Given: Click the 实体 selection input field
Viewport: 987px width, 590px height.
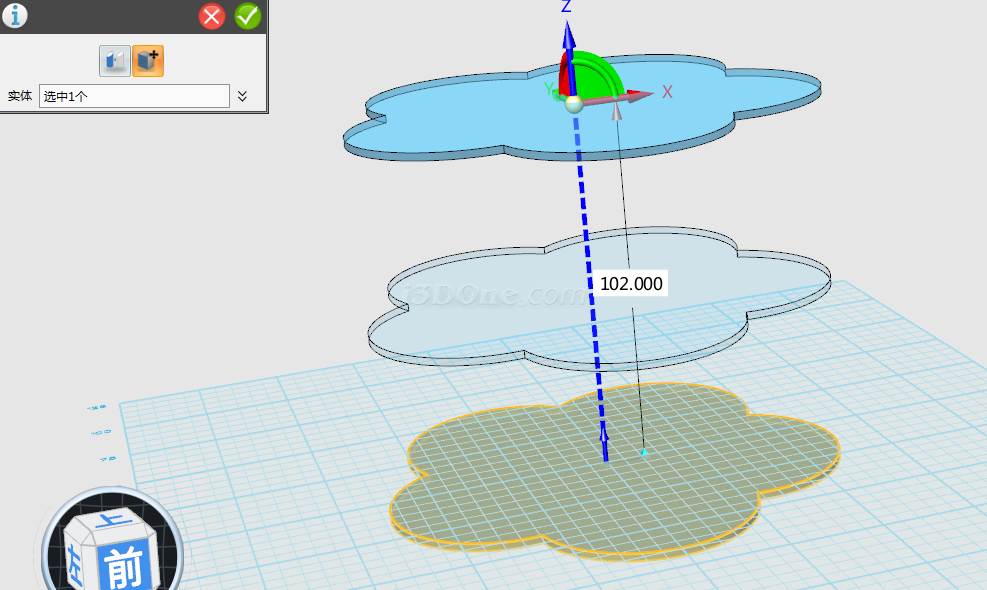Looking at the screenshot, I should (x=134, y=97).
